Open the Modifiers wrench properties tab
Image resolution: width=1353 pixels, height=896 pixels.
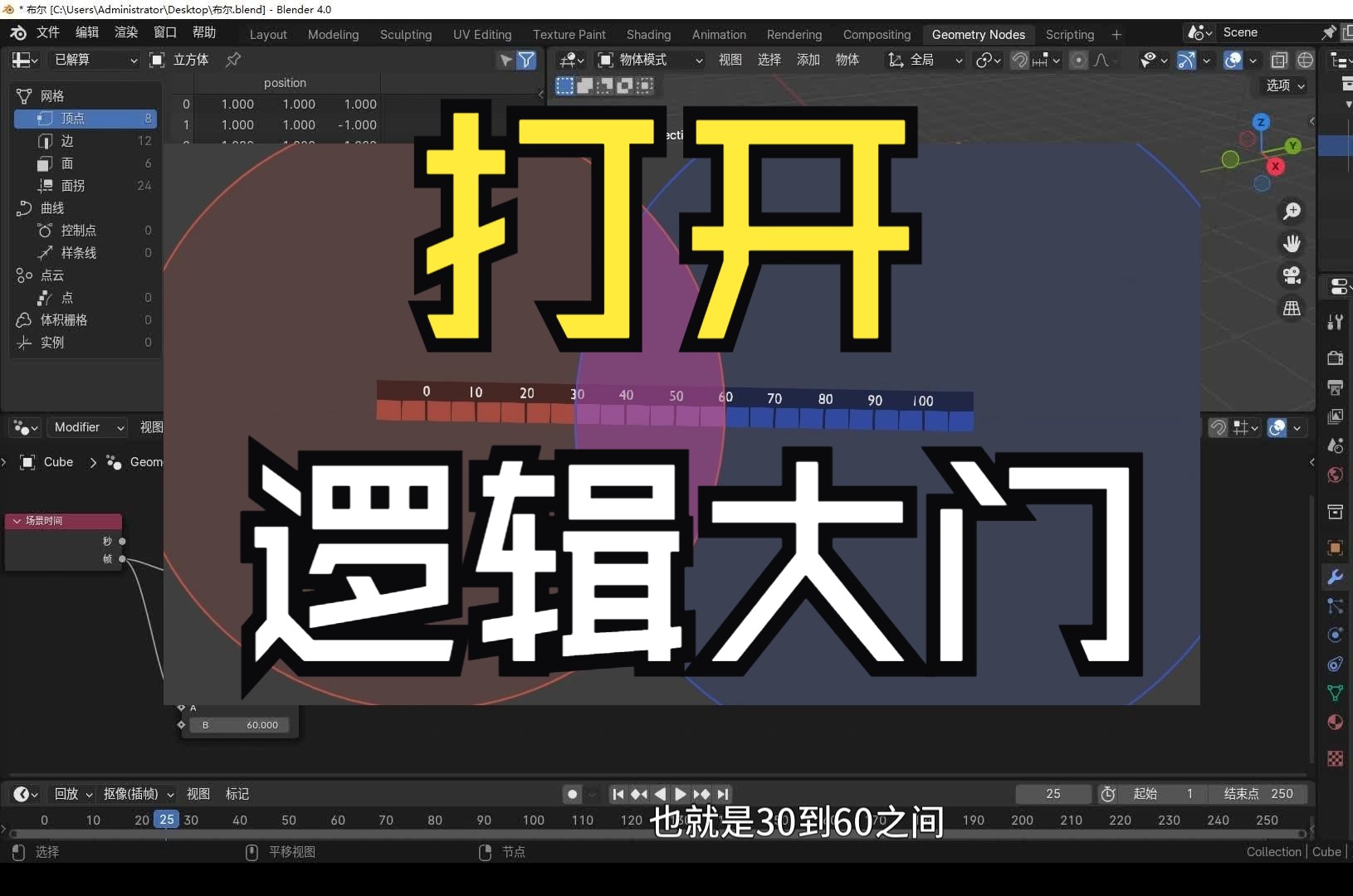click(1335, 577)
